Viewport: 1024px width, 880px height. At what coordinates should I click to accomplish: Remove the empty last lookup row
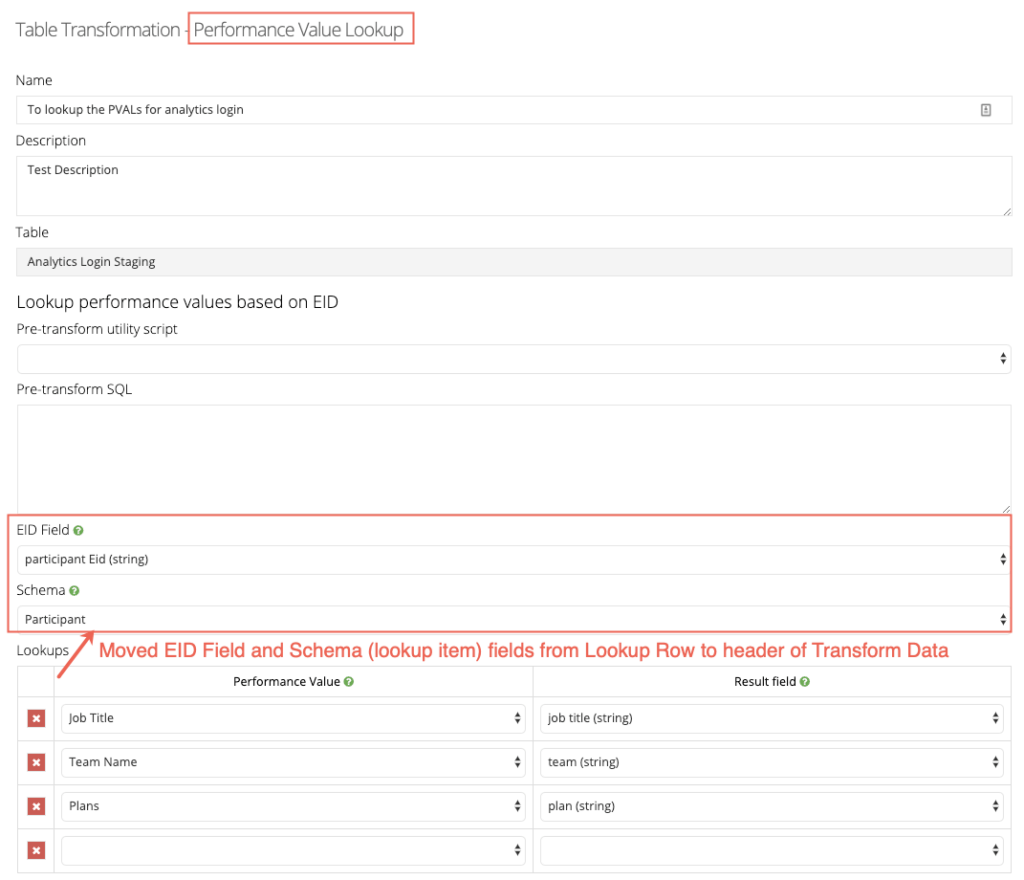(36, 850)
